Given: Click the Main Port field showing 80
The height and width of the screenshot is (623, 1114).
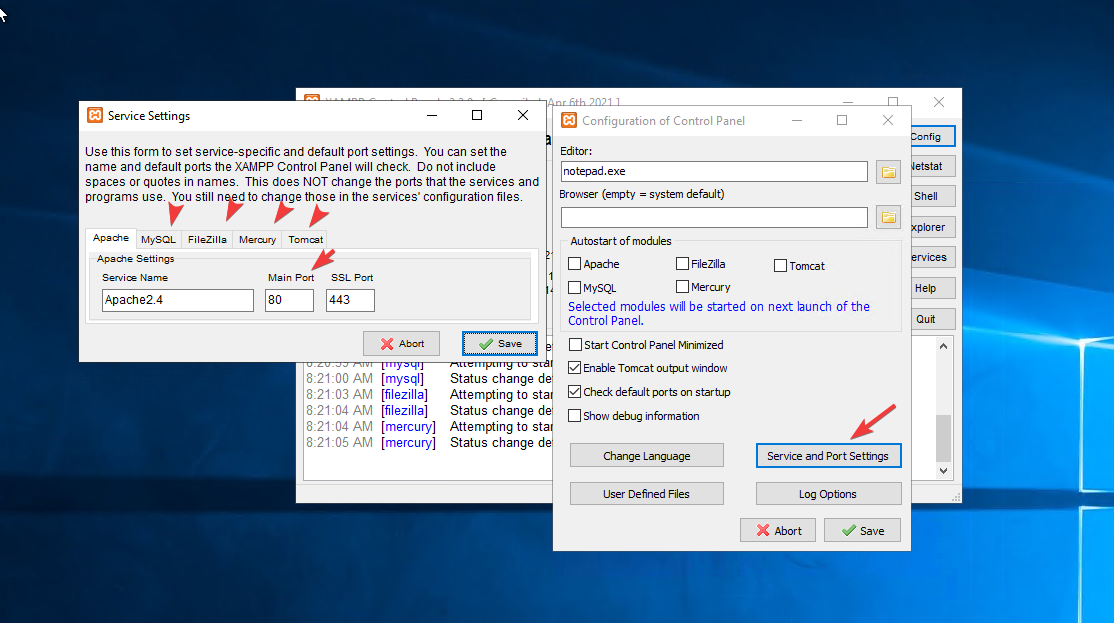Looking at the screenshot, I should tap(289, 300).
